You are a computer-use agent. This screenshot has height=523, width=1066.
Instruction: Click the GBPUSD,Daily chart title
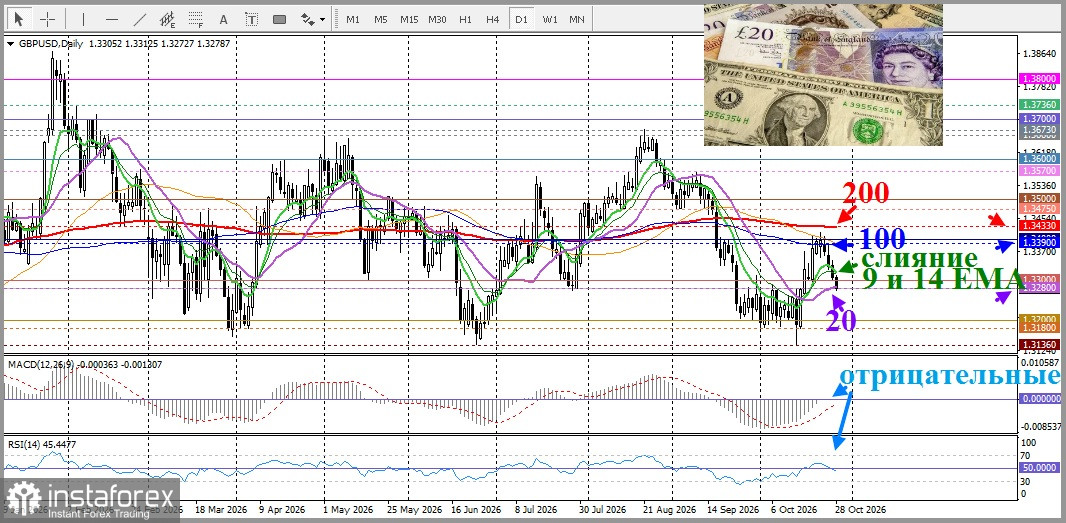point(49,44)
